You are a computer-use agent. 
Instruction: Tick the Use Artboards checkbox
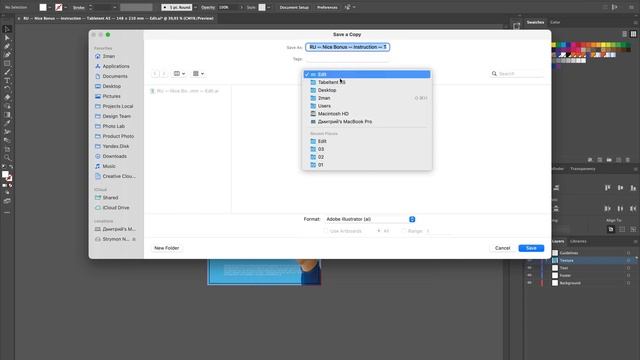tap(326, 231)
